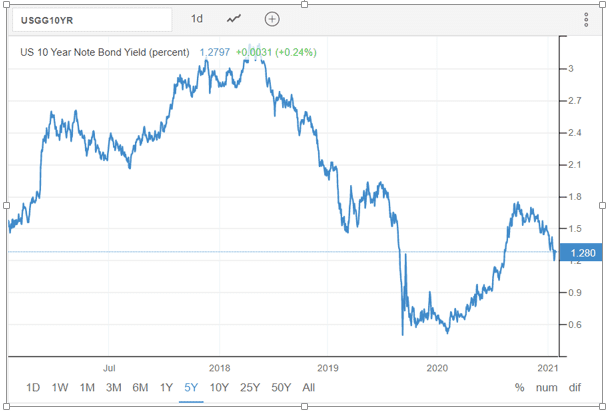Open the three-dot options menu

point(586,20)
